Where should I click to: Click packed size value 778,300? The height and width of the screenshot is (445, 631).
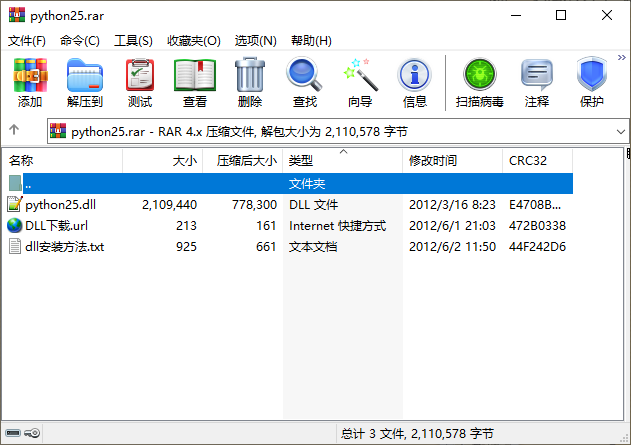[x=254, y=205]
